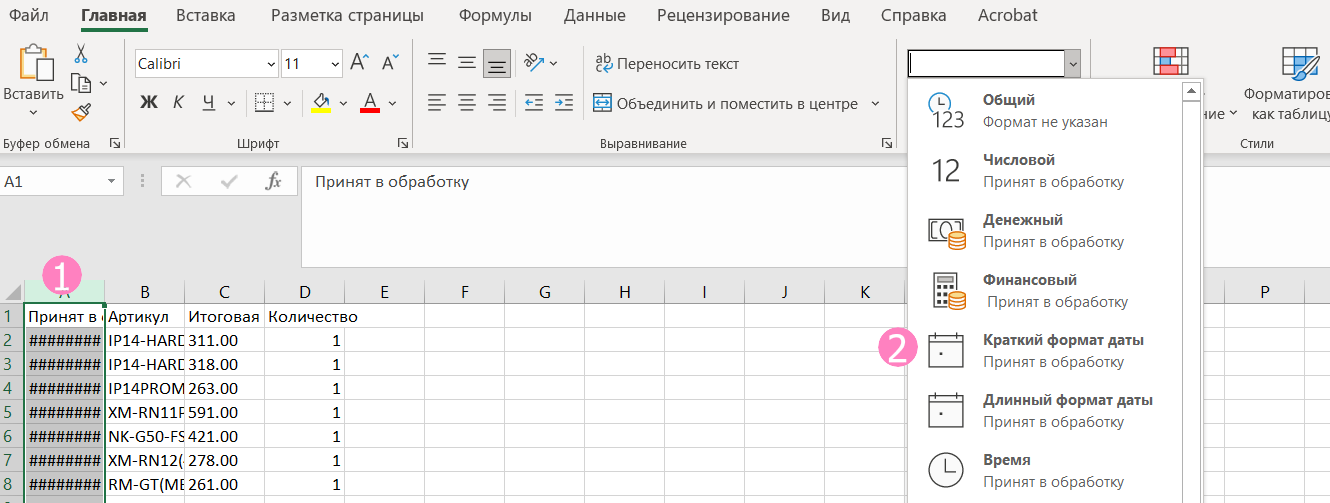Screen dimensions: 1330x503
Task: Click Объединить и поместить в центре
Action: (x=726, y=103)
